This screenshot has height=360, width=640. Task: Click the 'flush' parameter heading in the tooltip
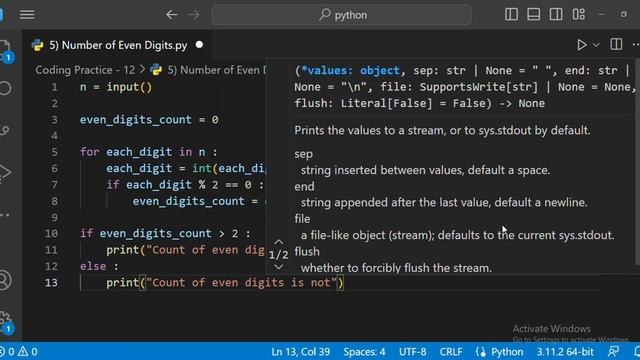point(307,251)
